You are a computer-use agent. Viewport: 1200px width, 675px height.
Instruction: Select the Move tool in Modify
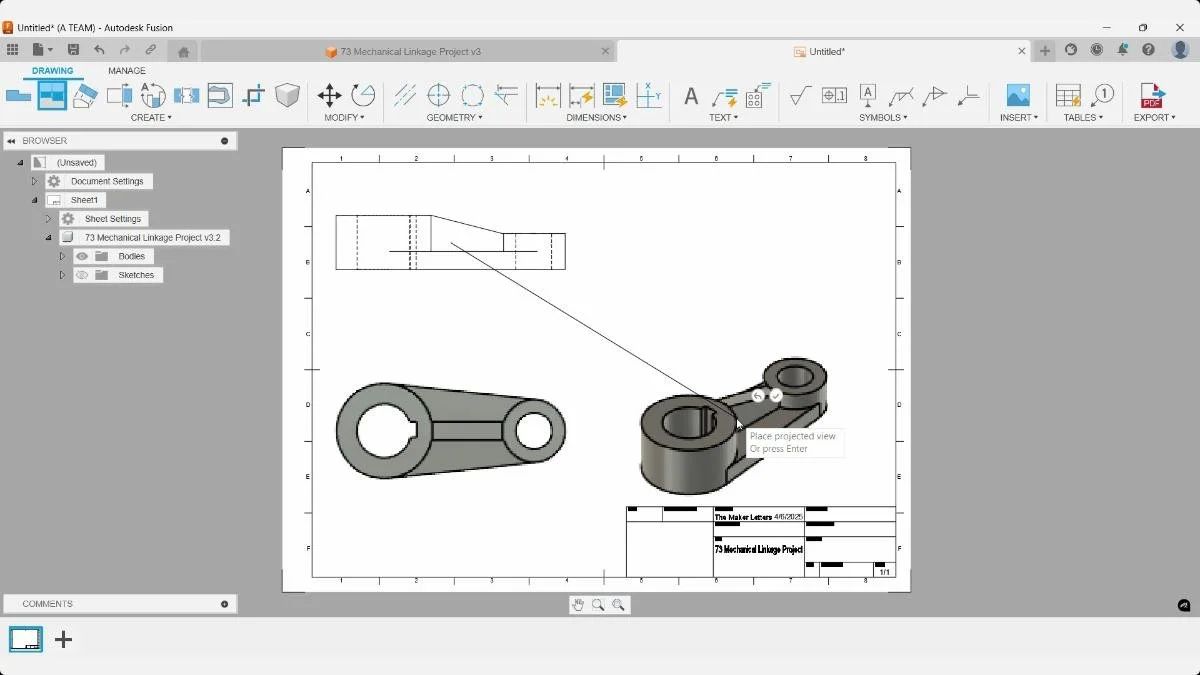[329, 96]
